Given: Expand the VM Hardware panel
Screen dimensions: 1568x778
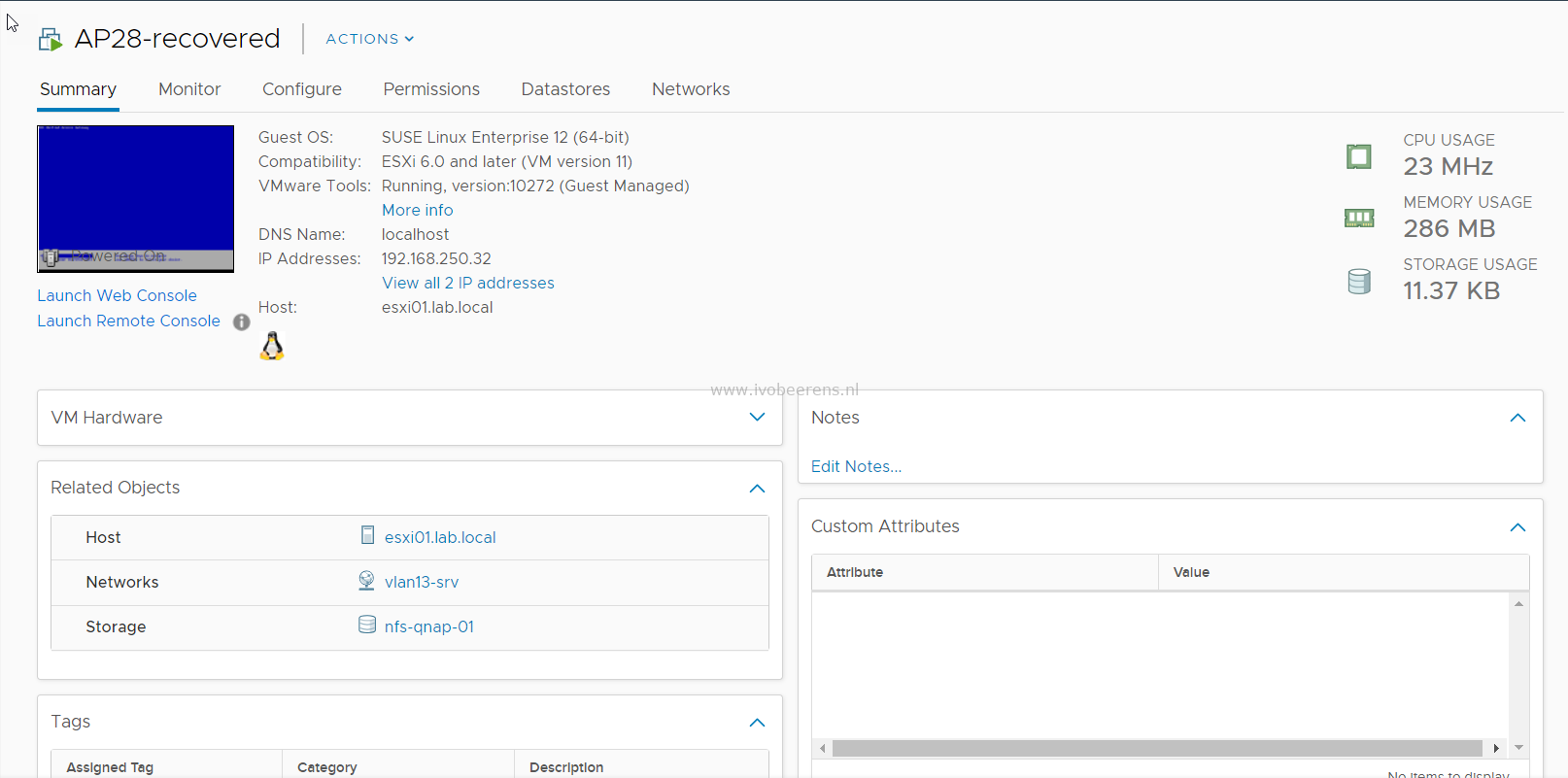Looking at the screenshot, I should tap(758, 417).
